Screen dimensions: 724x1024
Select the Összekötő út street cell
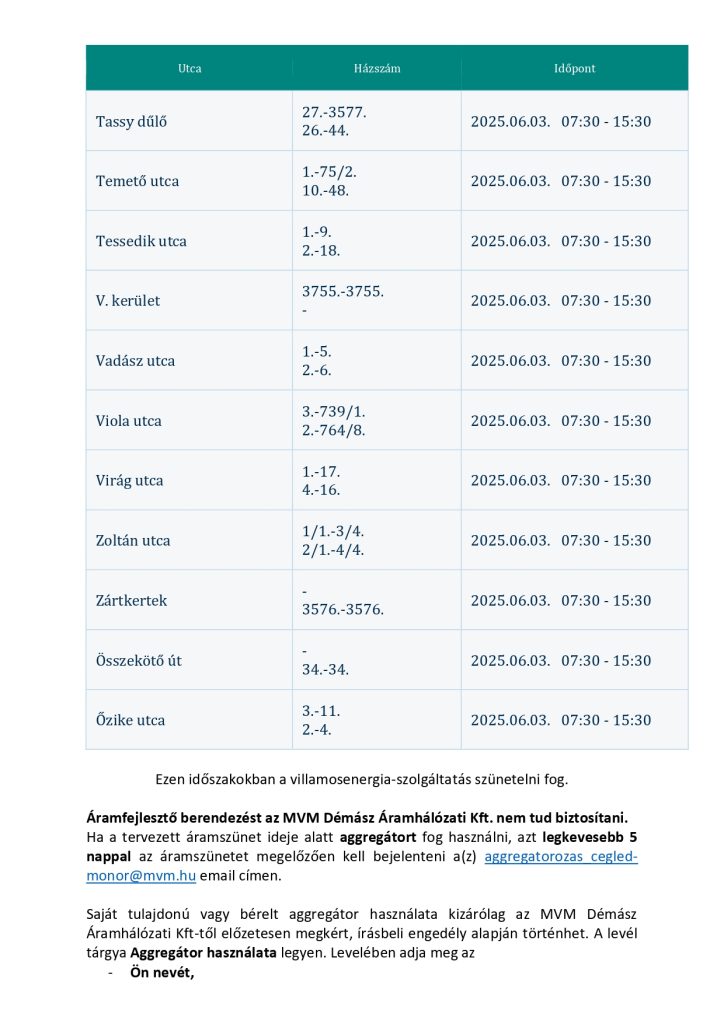(x=189, y=660)
